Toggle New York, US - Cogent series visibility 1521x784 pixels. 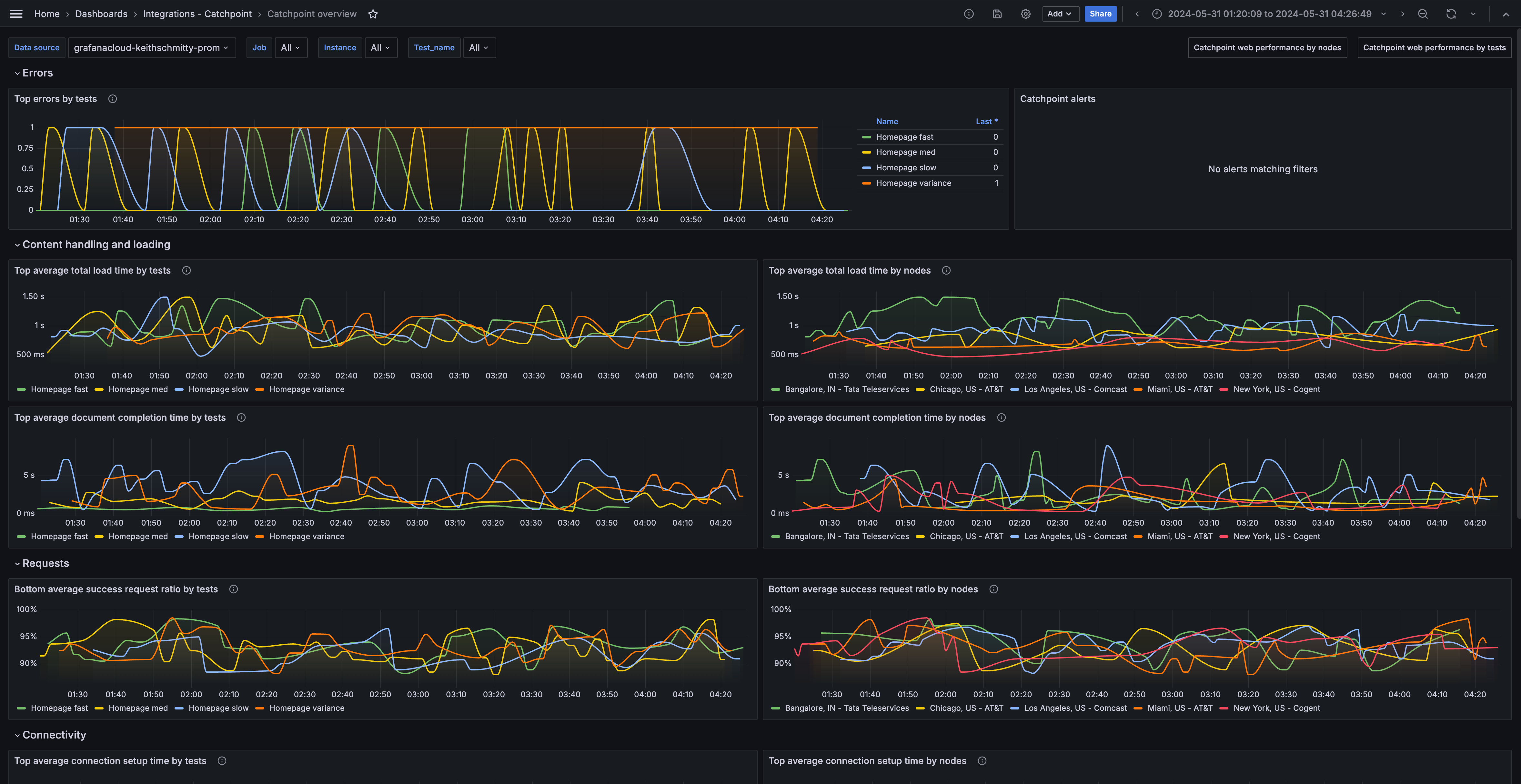pos(1276,389)
